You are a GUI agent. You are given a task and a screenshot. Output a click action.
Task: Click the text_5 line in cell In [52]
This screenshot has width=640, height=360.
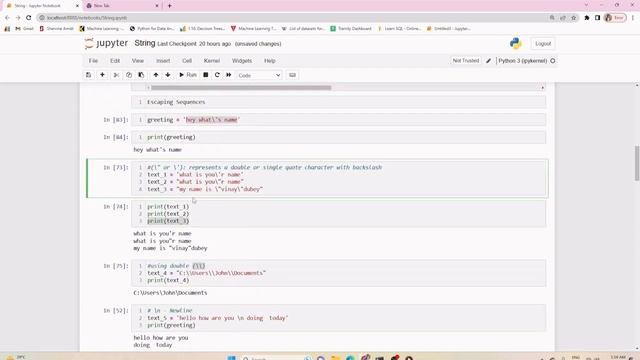(x=218, y=318)
